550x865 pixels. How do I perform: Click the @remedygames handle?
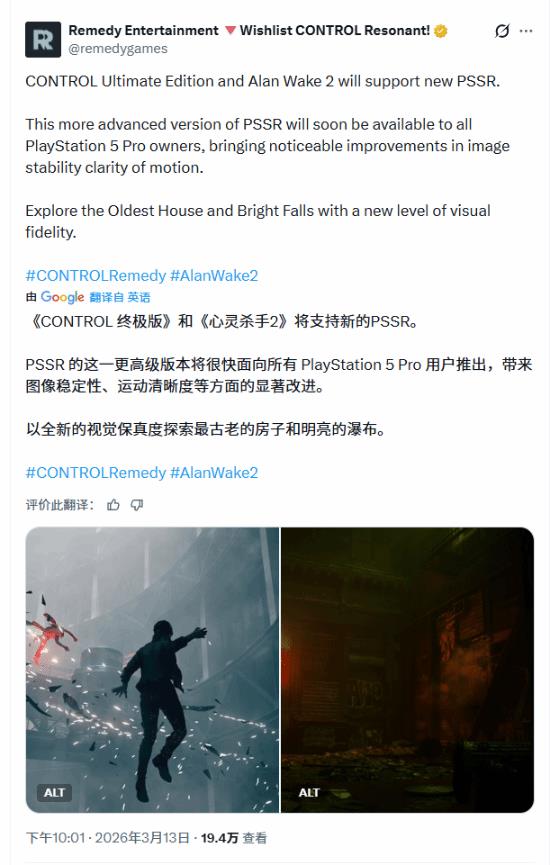(x=118, y=49)
